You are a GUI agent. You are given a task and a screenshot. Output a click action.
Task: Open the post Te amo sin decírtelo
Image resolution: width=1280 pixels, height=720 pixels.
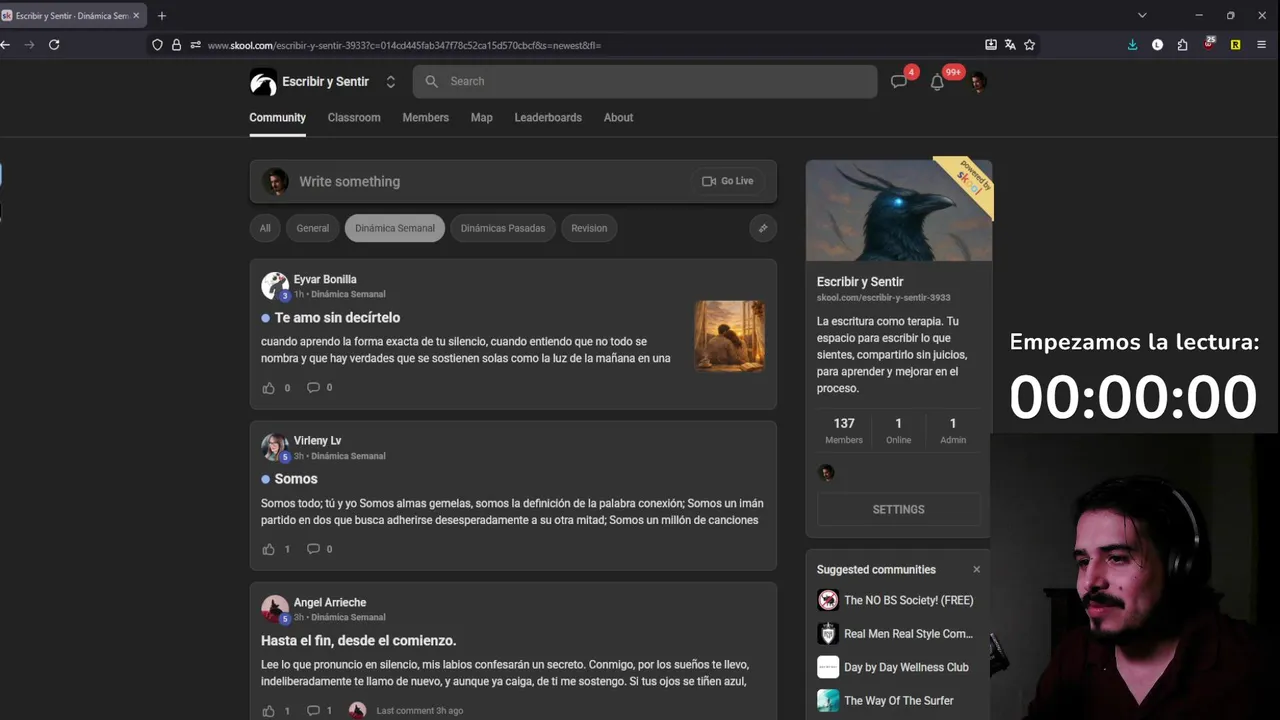337,318
